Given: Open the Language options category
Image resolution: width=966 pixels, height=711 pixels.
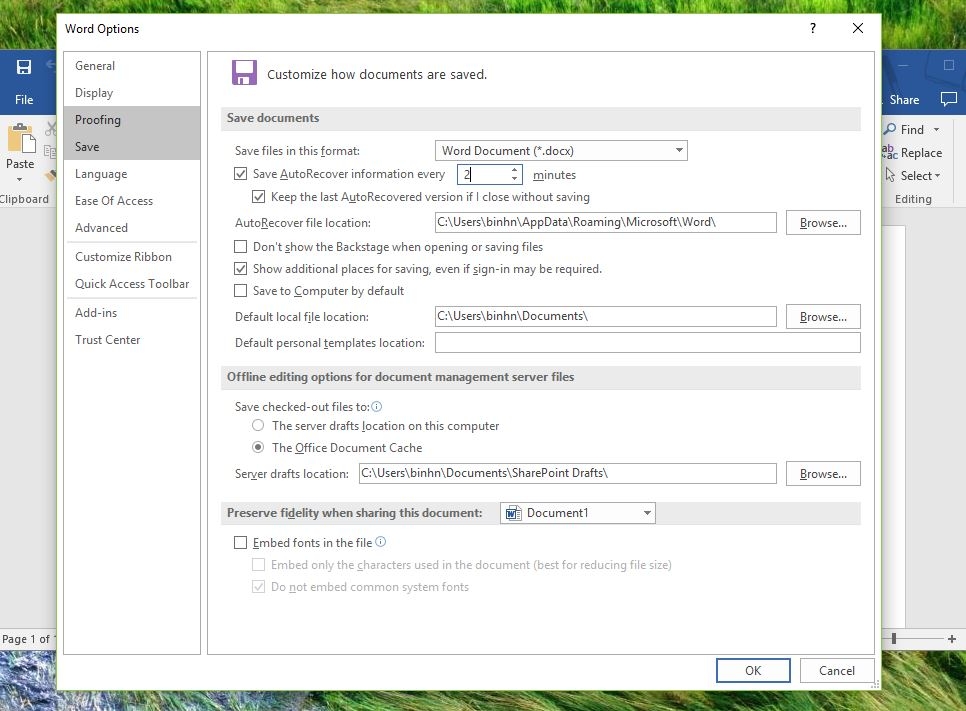Looking at the screenshot, I should [132, 174].
